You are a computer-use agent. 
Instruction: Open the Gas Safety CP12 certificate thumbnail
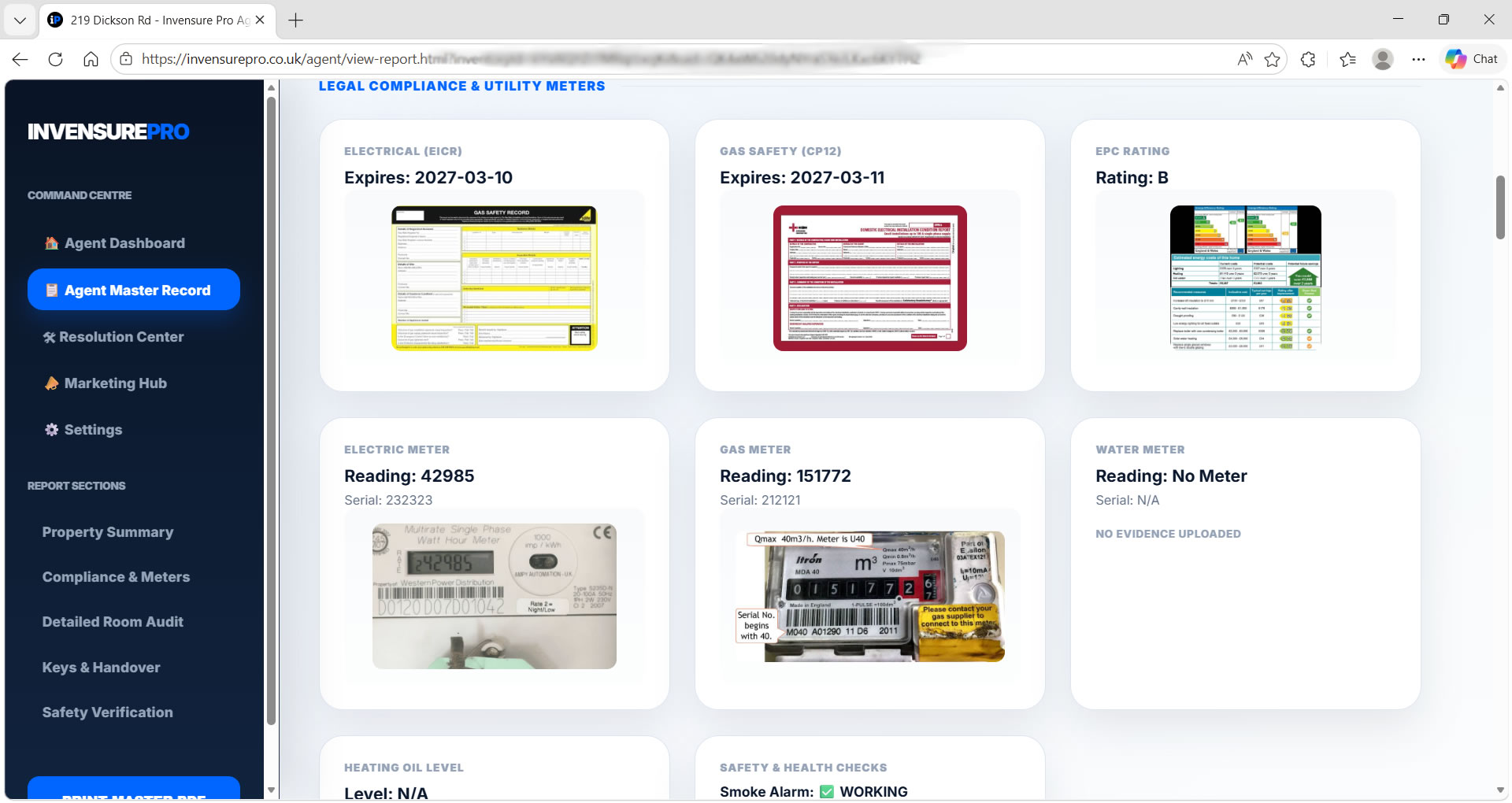click(x=870, y=278)
